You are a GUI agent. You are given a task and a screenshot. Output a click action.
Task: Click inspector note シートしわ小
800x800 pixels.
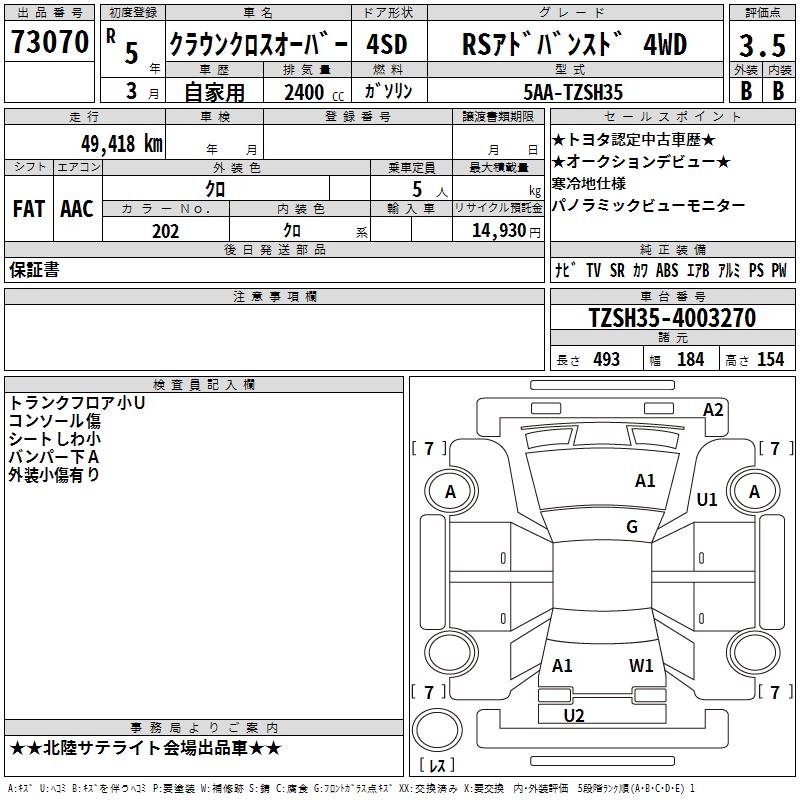[x=55, y=439]
